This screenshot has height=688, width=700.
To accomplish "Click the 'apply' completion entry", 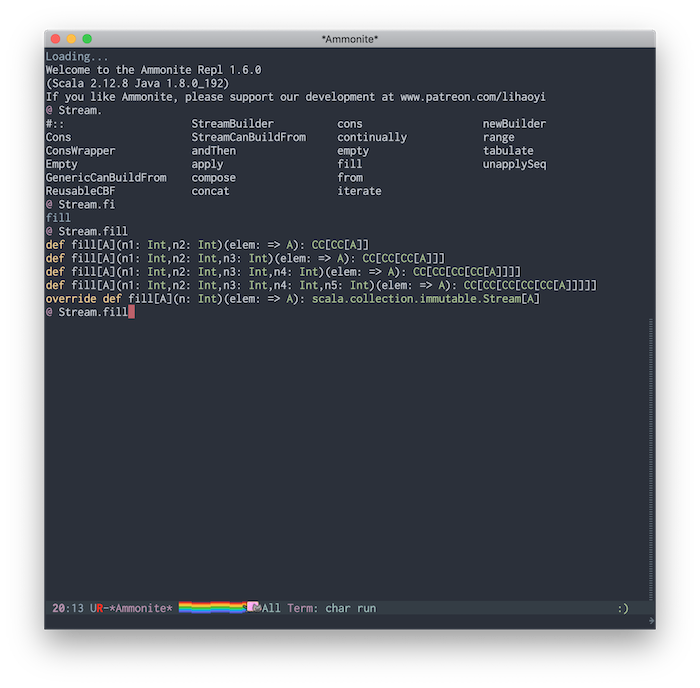I will 207,164.
